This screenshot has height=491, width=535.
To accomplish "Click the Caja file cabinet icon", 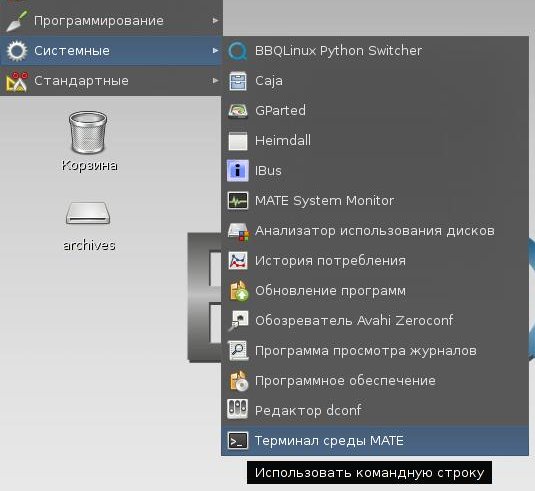I will click(237, 81).
